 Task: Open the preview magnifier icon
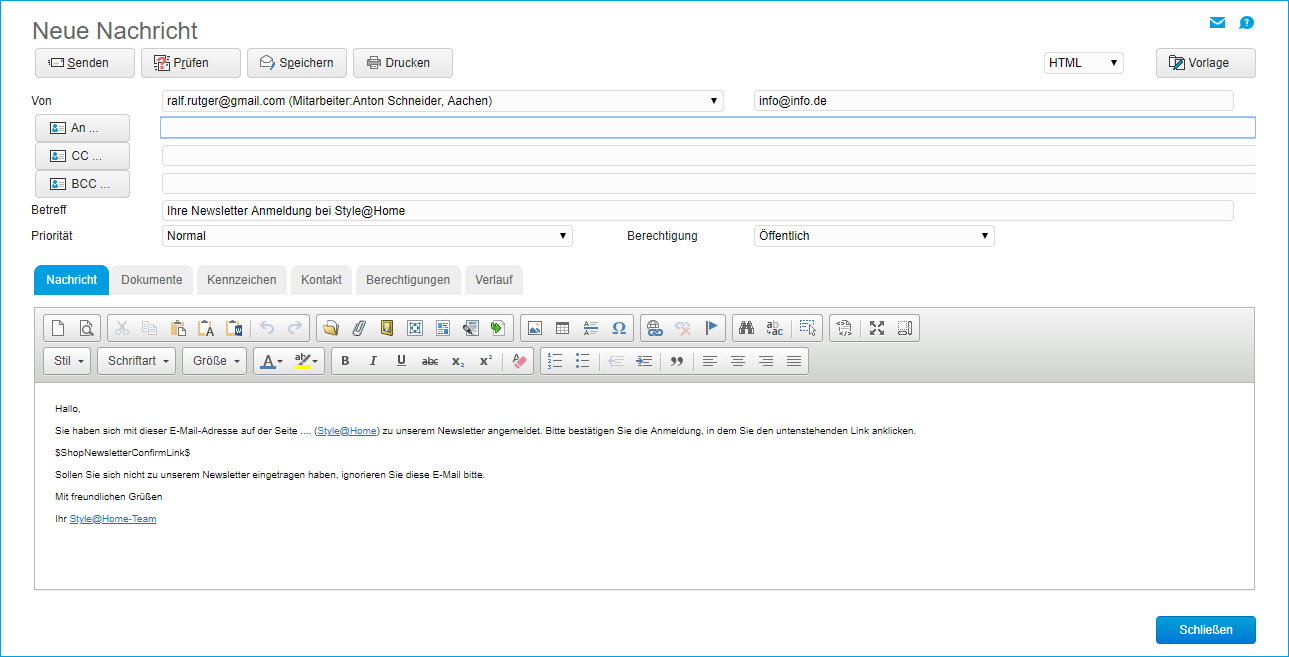(x=86, y=328)
